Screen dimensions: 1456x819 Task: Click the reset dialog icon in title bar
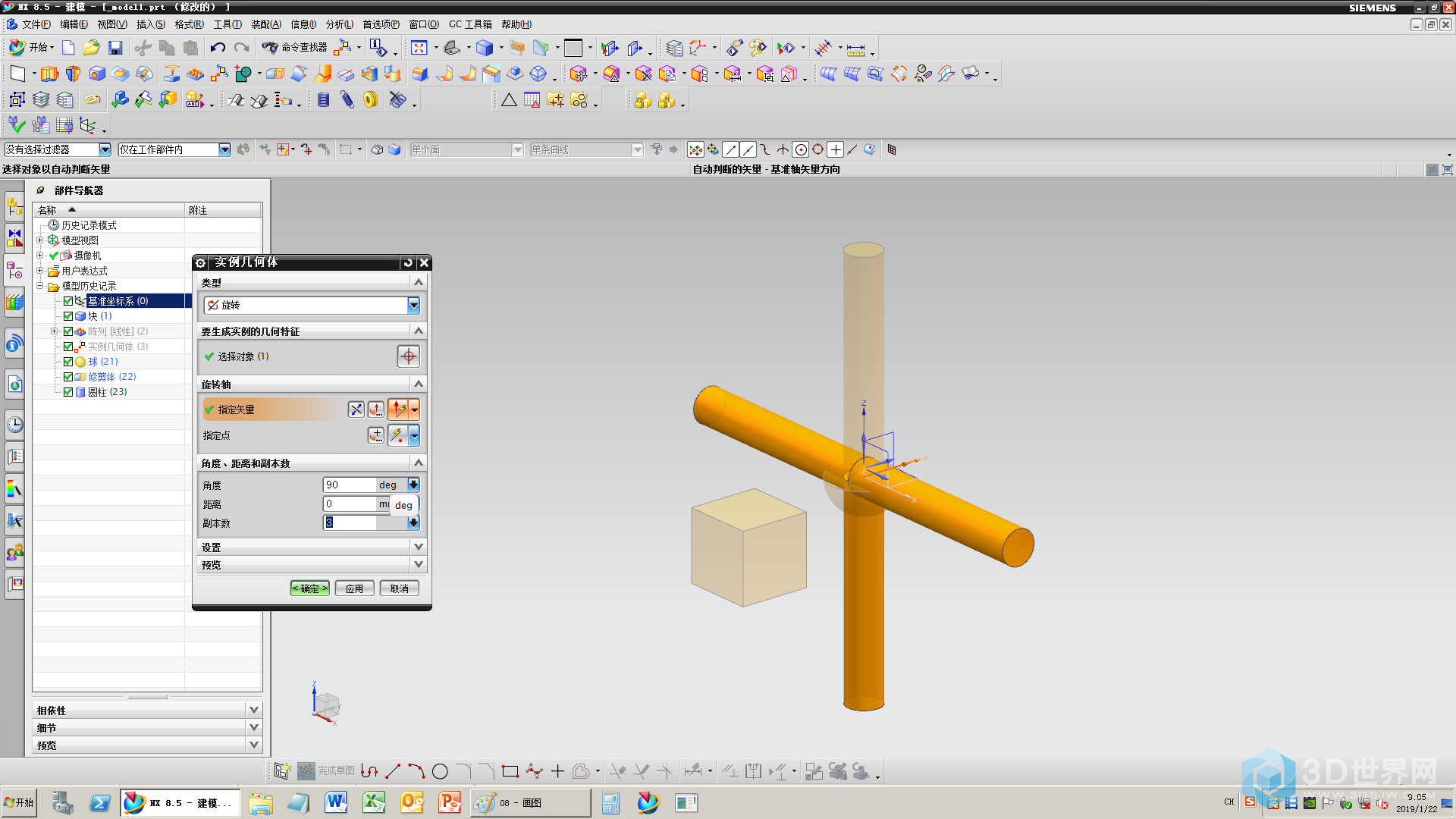[x=408, y=262]
